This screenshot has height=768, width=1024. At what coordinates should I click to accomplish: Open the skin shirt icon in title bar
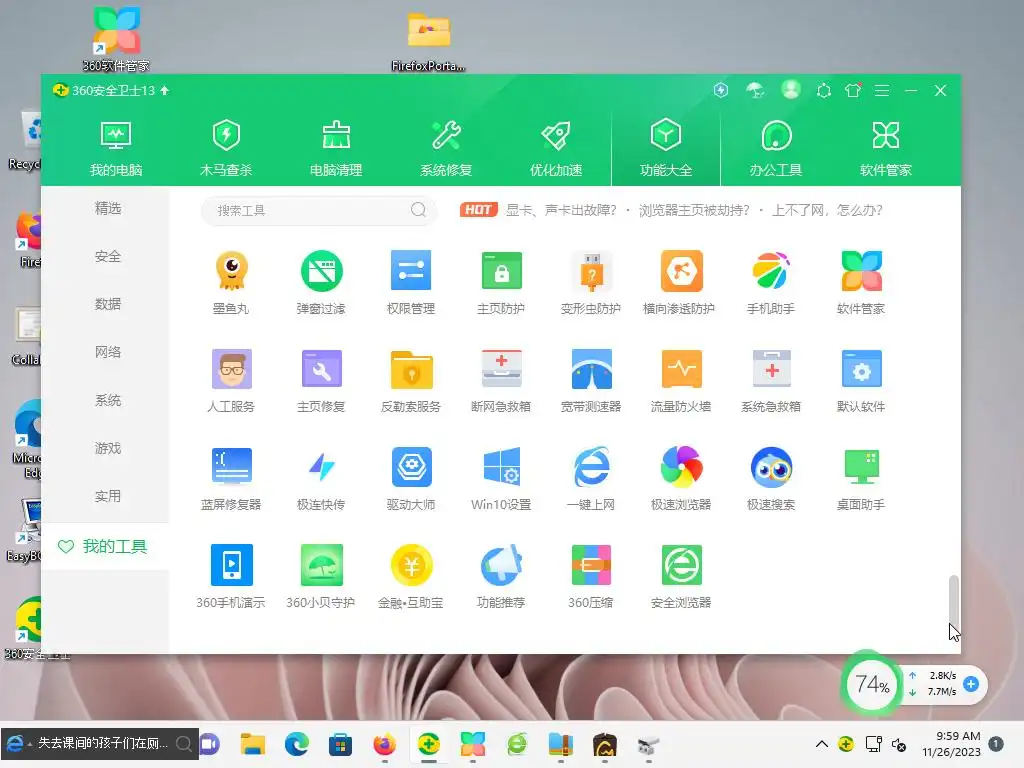(853, 90)
